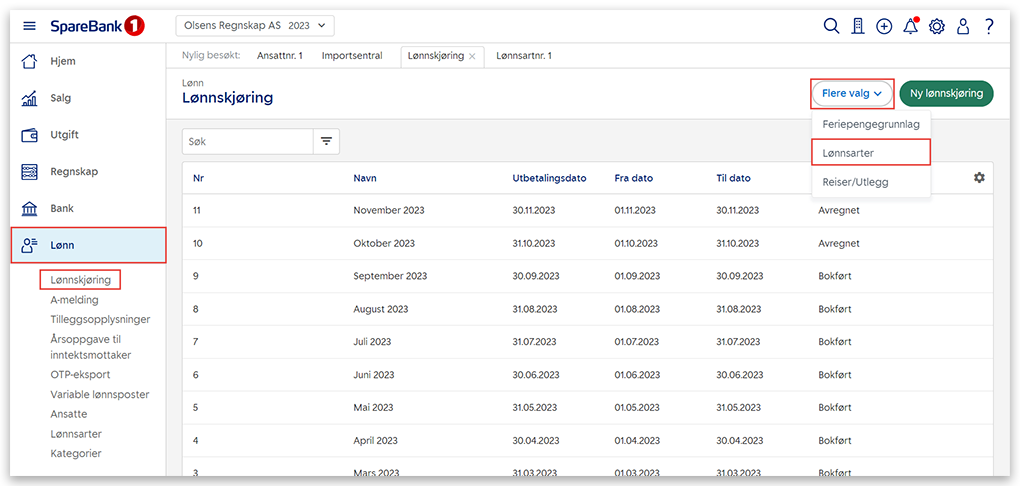The image size is (1020, 486).
Task: Open A-melding in the sidebar
Action: (75, 299)
